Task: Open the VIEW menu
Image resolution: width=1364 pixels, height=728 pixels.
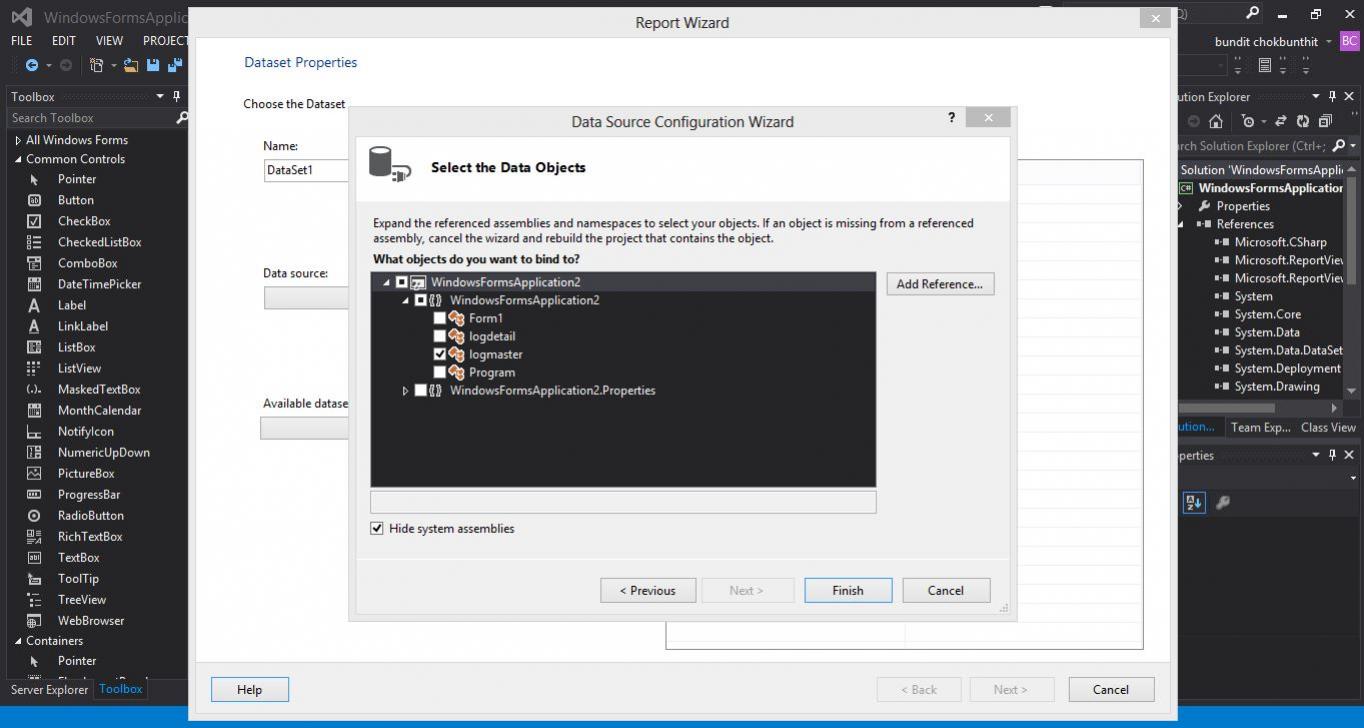Action: coord(109,41)
